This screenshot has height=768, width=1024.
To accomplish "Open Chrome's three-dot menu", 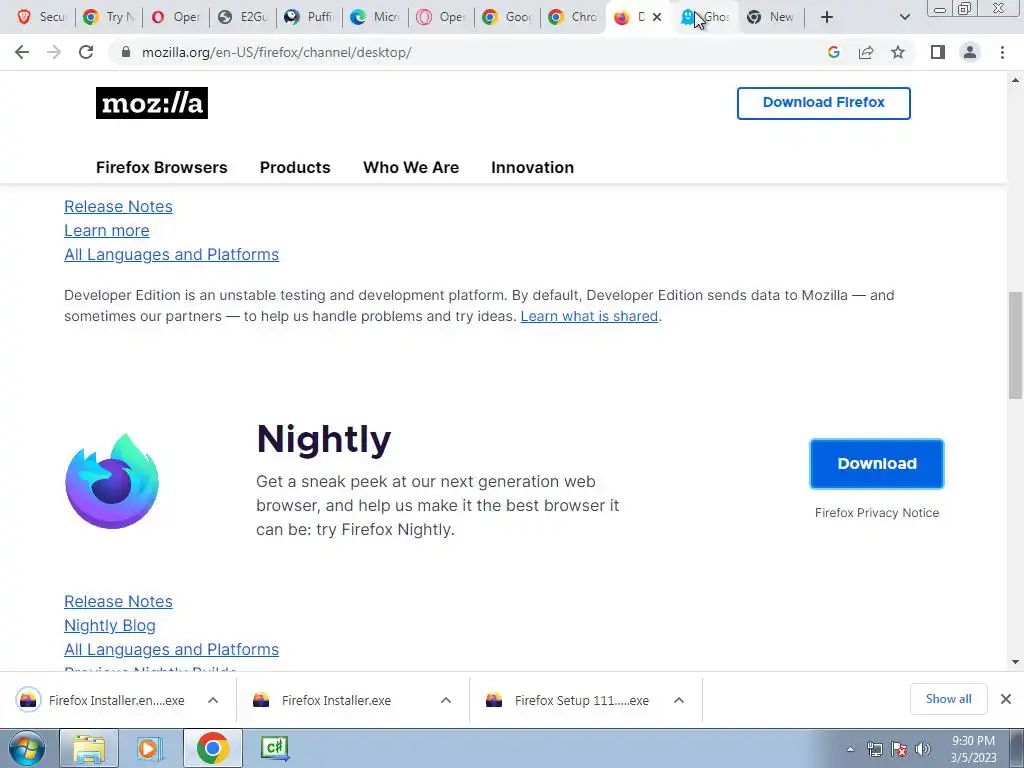I will pos(1002,52).
